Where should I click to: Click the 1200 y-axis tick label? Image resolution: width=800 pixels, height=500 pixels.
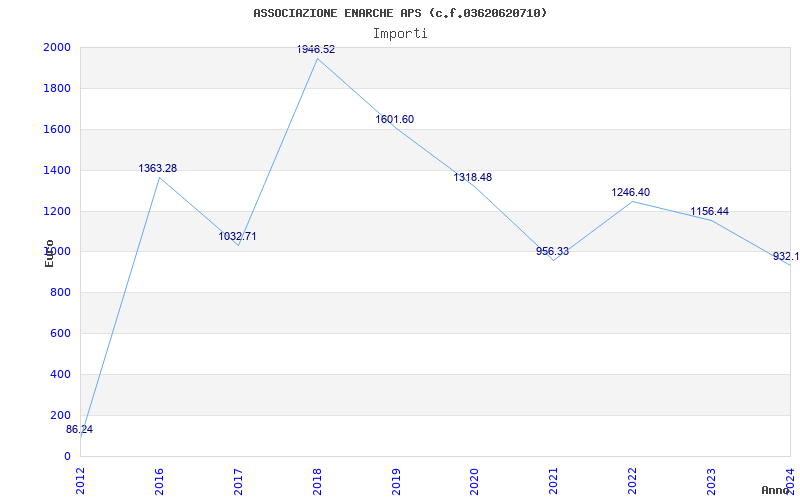coord(57,211)
